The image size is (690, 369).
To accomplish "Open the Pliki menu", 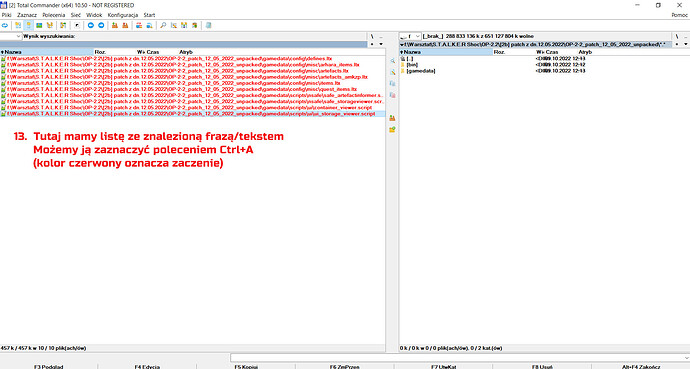I will [7, 15].
